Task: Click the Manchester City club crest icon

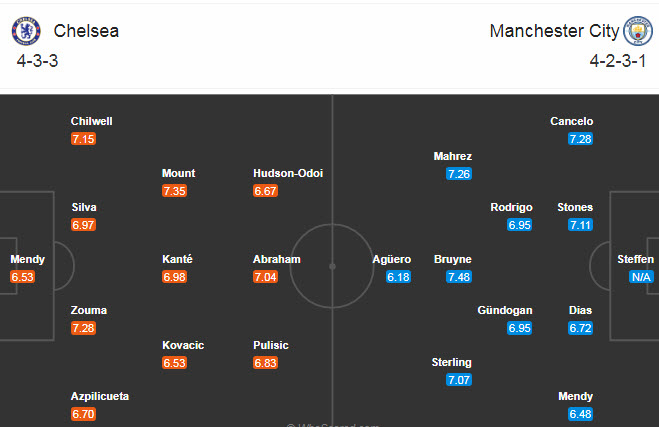Action: coord(637,31)
